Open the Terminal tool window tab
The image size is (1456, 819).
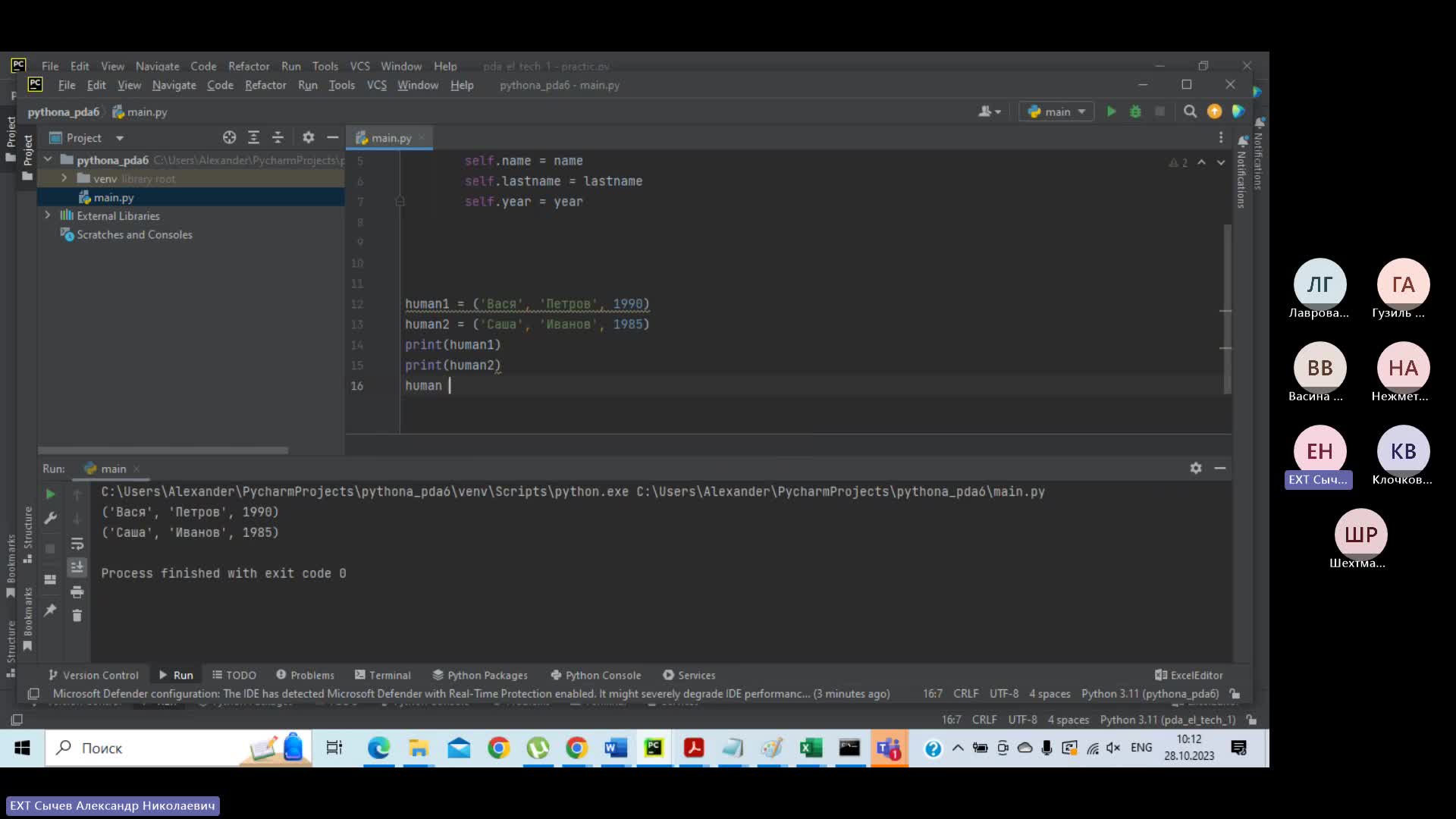pyautogui.click(x=383, y=675)
